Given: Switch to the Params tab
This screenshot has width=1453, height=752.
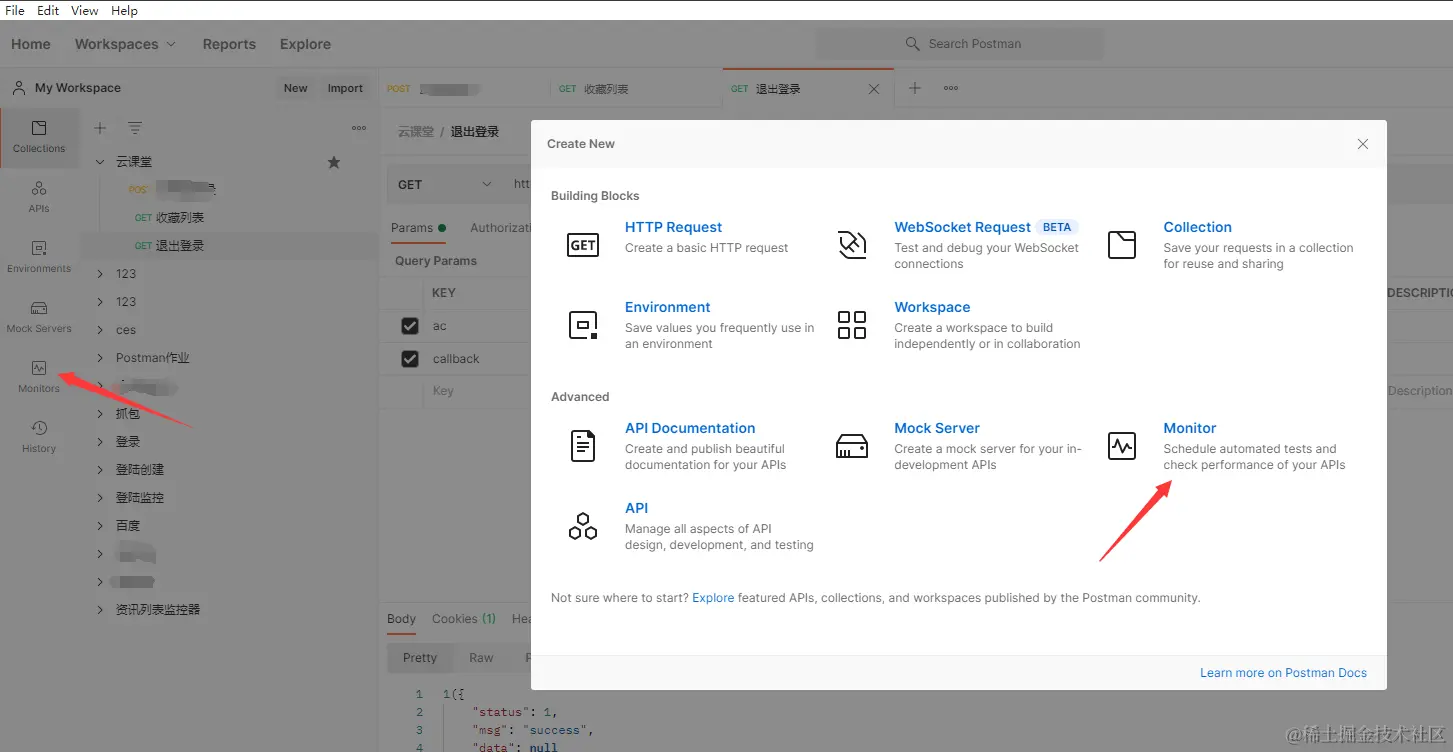Looking at the screenshot, I should tap(418, 228).
